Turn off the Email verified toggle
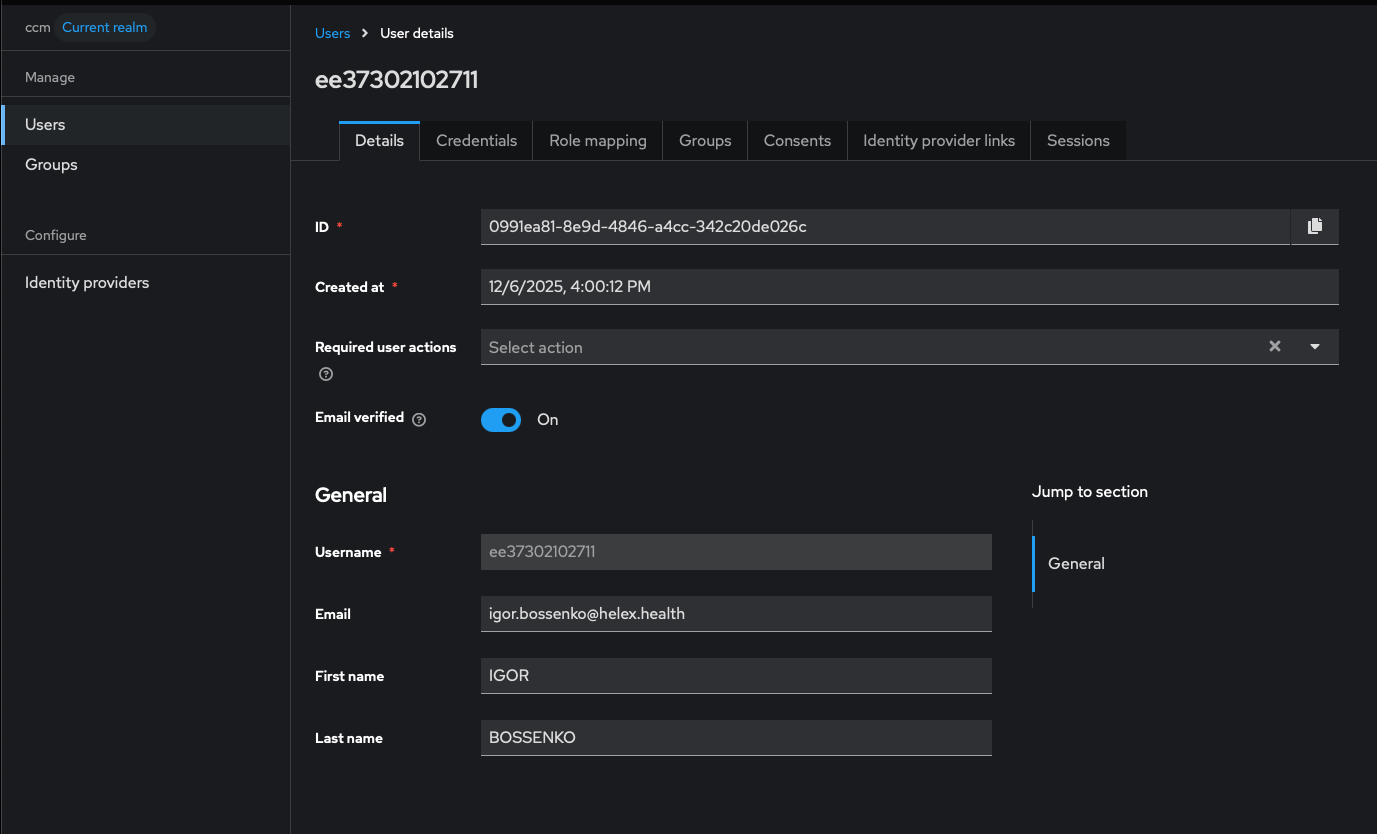The width and height of the screenshot is (1377, 834). coord(501,419)
